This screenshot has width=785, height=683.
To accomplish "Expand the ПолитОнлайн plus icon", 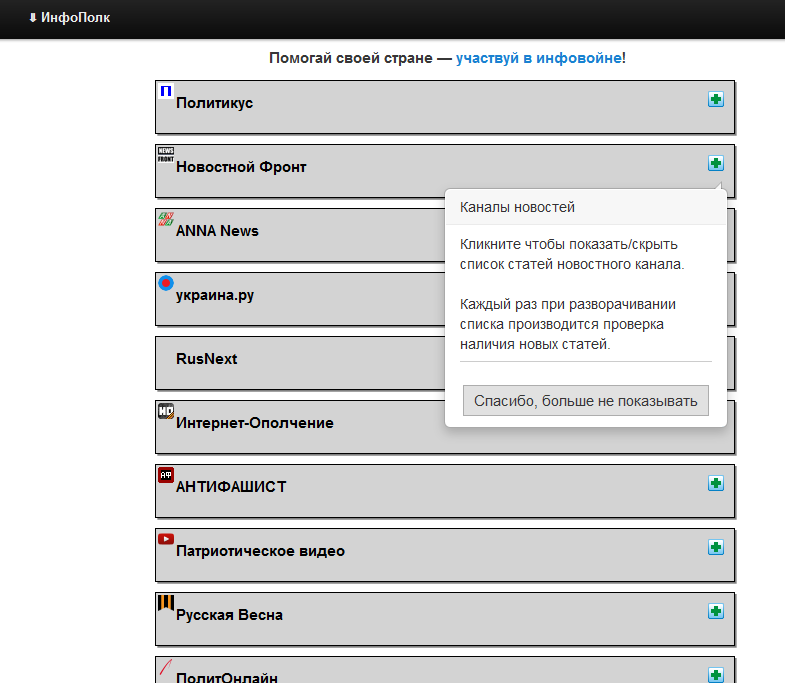I will (x=715, y=675).
